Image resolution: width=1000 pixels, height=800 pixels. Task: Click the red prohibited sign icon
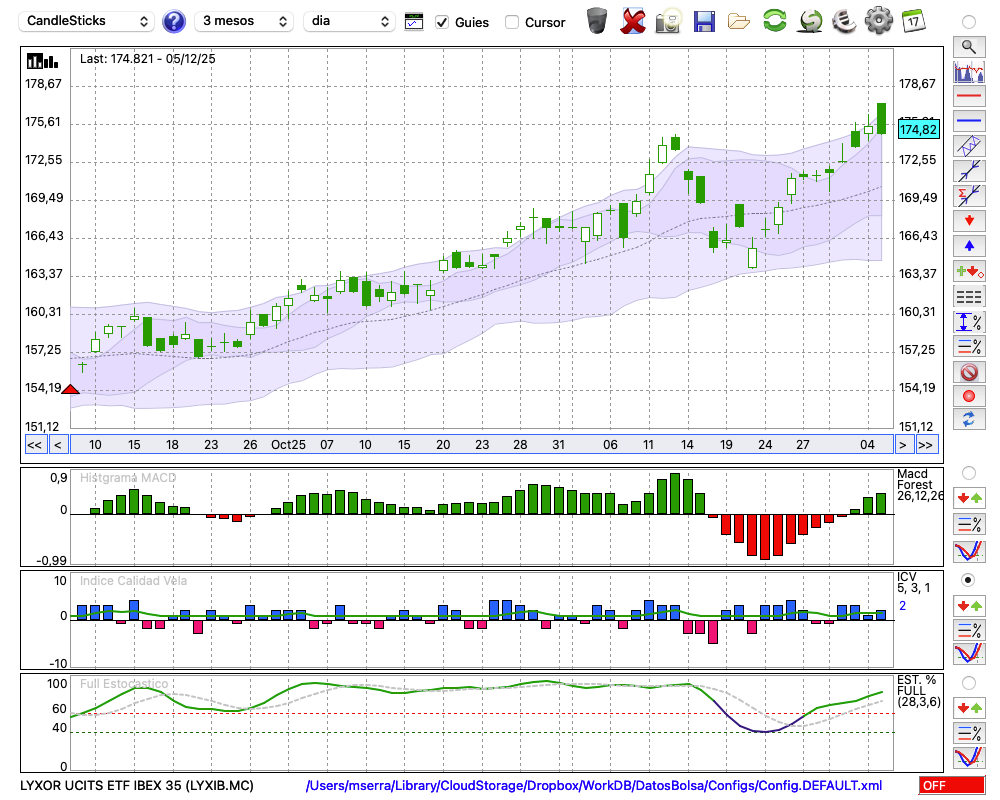(x=969, y=372)
